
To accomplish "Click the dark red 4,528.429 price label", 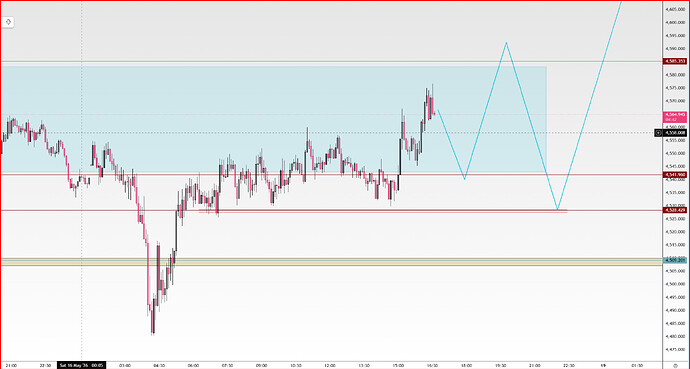I will point(675,210).
